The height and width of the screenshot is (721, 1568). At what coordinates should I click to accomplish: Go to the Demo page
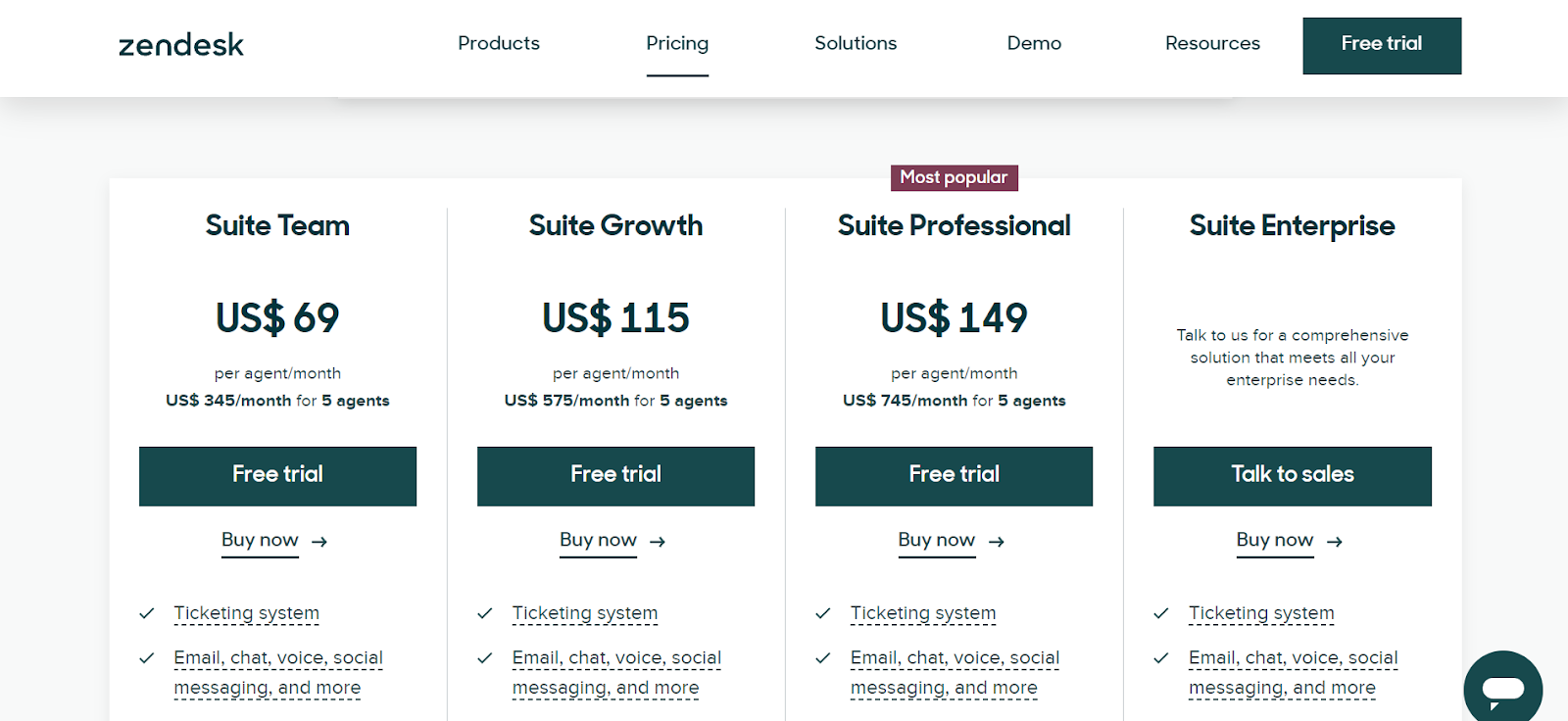(1034, 43)
